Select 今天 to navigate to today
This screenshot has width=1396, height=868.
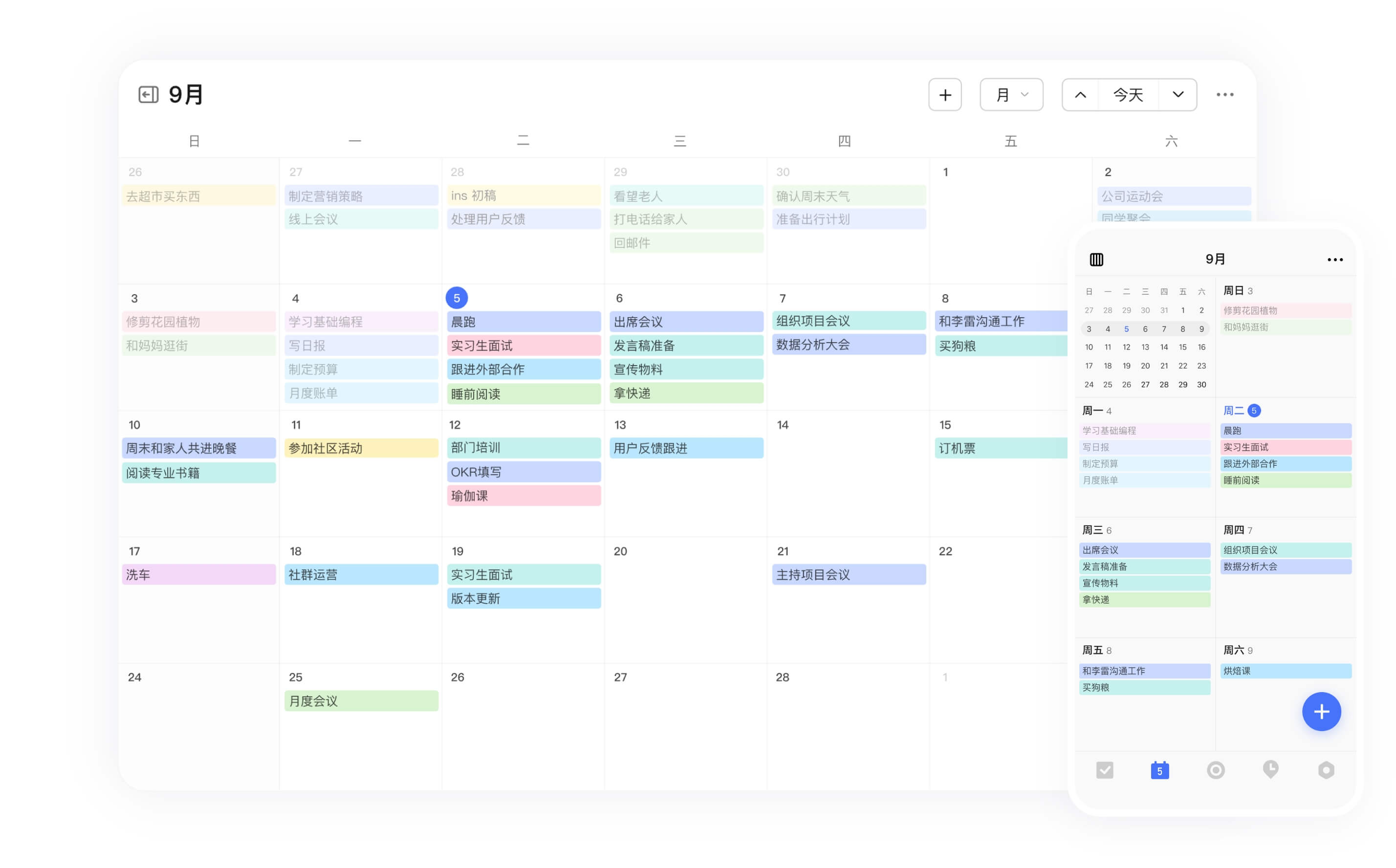[x=1128, y=95]
